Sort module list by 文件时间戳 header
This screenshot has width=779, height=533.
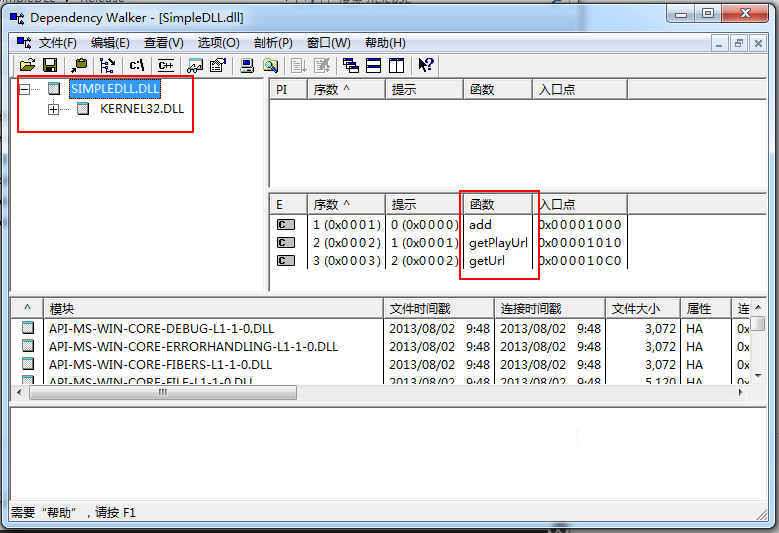(x=439, y=308)
